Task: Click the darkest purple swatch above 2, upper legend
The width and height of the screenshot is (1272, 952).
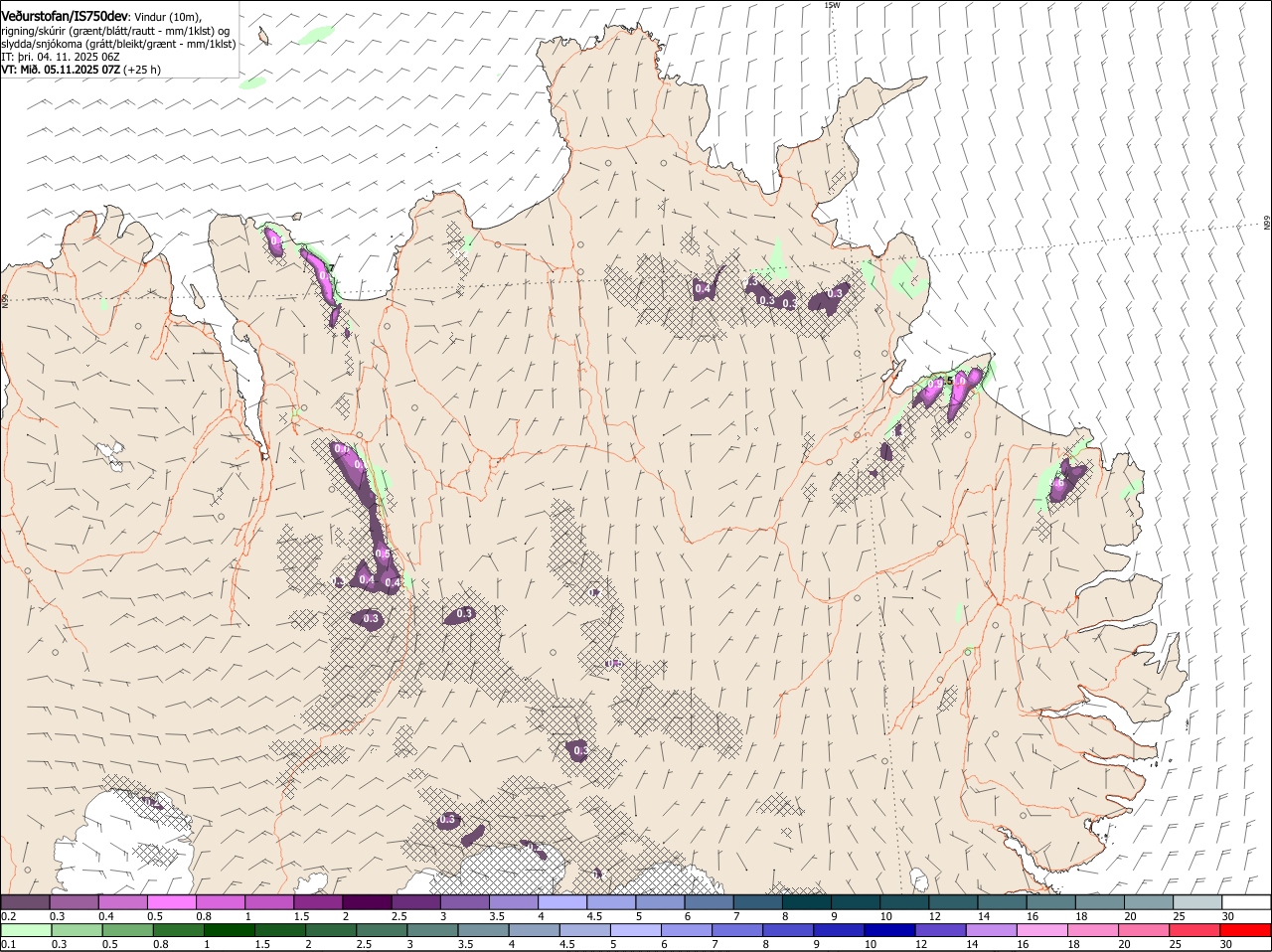Action: (x=367, y=902)
